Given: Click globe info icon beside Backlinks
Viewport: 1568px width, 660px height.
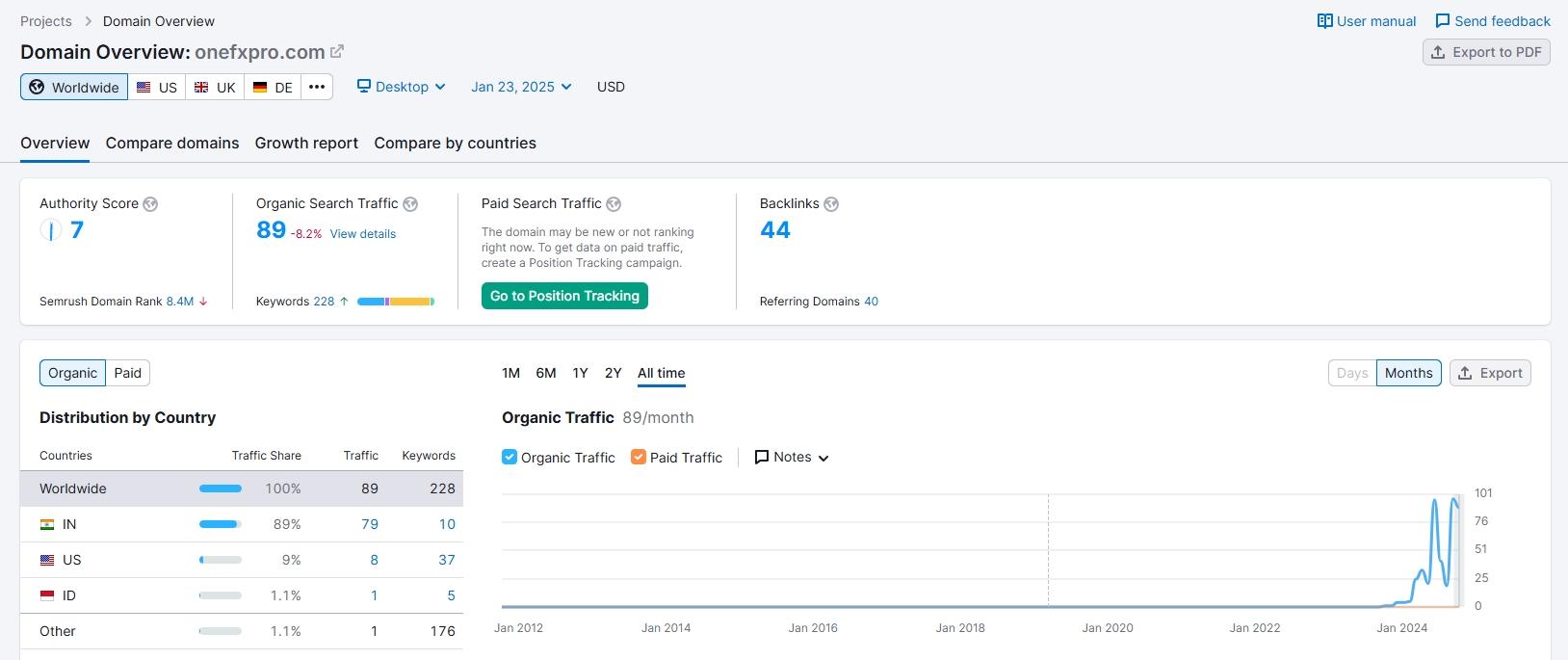Looking at the screenshot, I should (x=831, y=204).
